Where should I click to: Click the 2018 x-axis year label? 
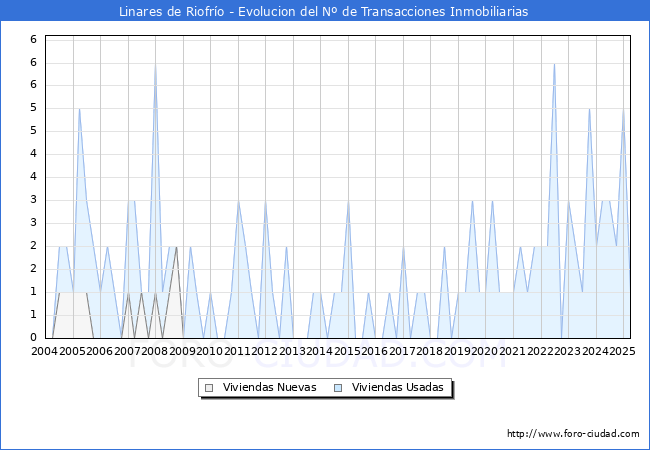click(430, 351)
